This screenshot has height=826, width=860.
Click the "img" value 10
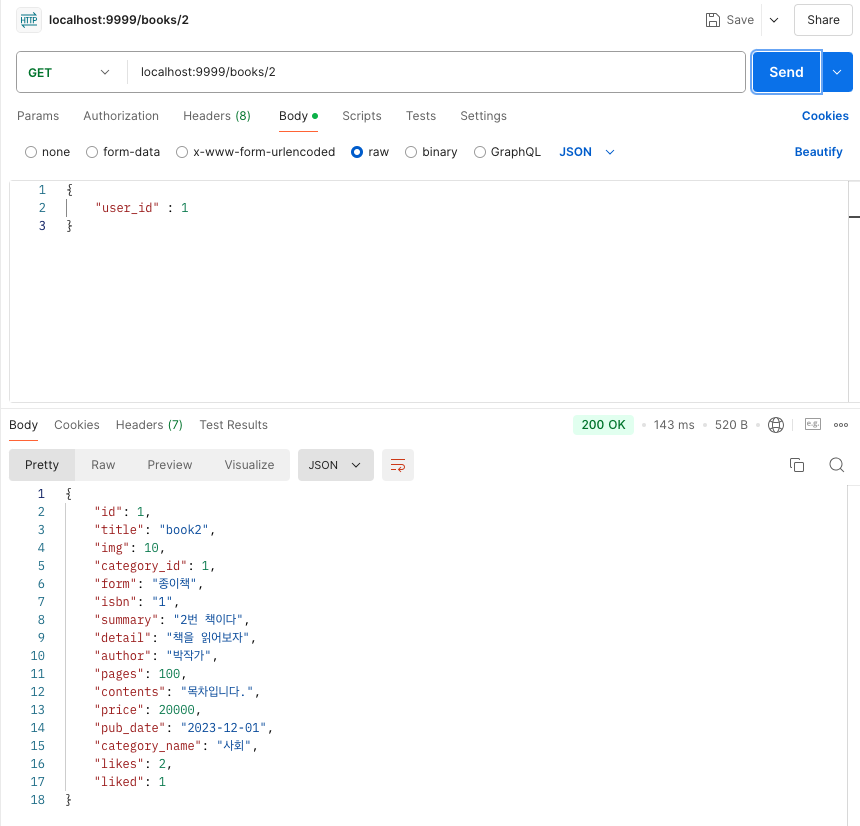(x=151, y=548)
